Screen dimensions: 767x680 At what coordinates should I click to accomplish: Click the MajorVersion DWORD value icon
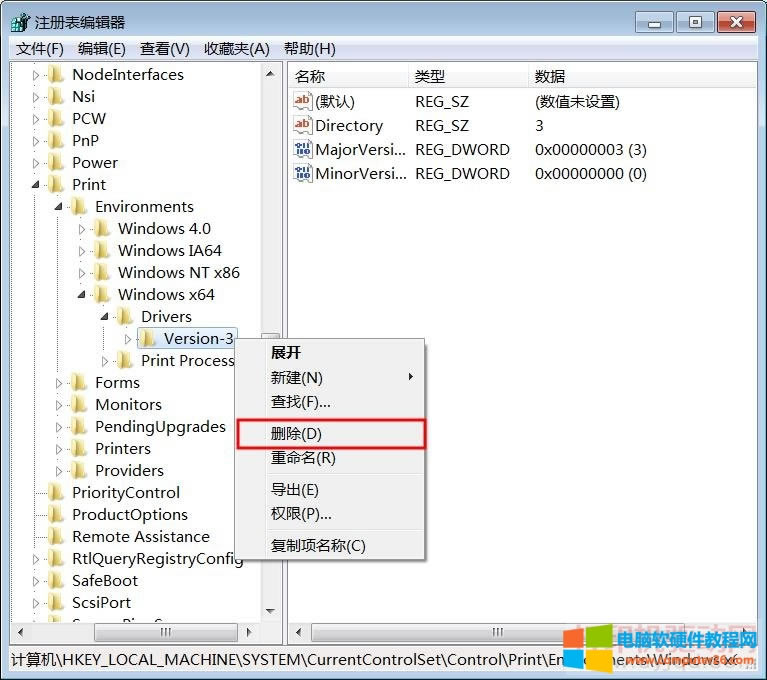[x=303, y=149]
